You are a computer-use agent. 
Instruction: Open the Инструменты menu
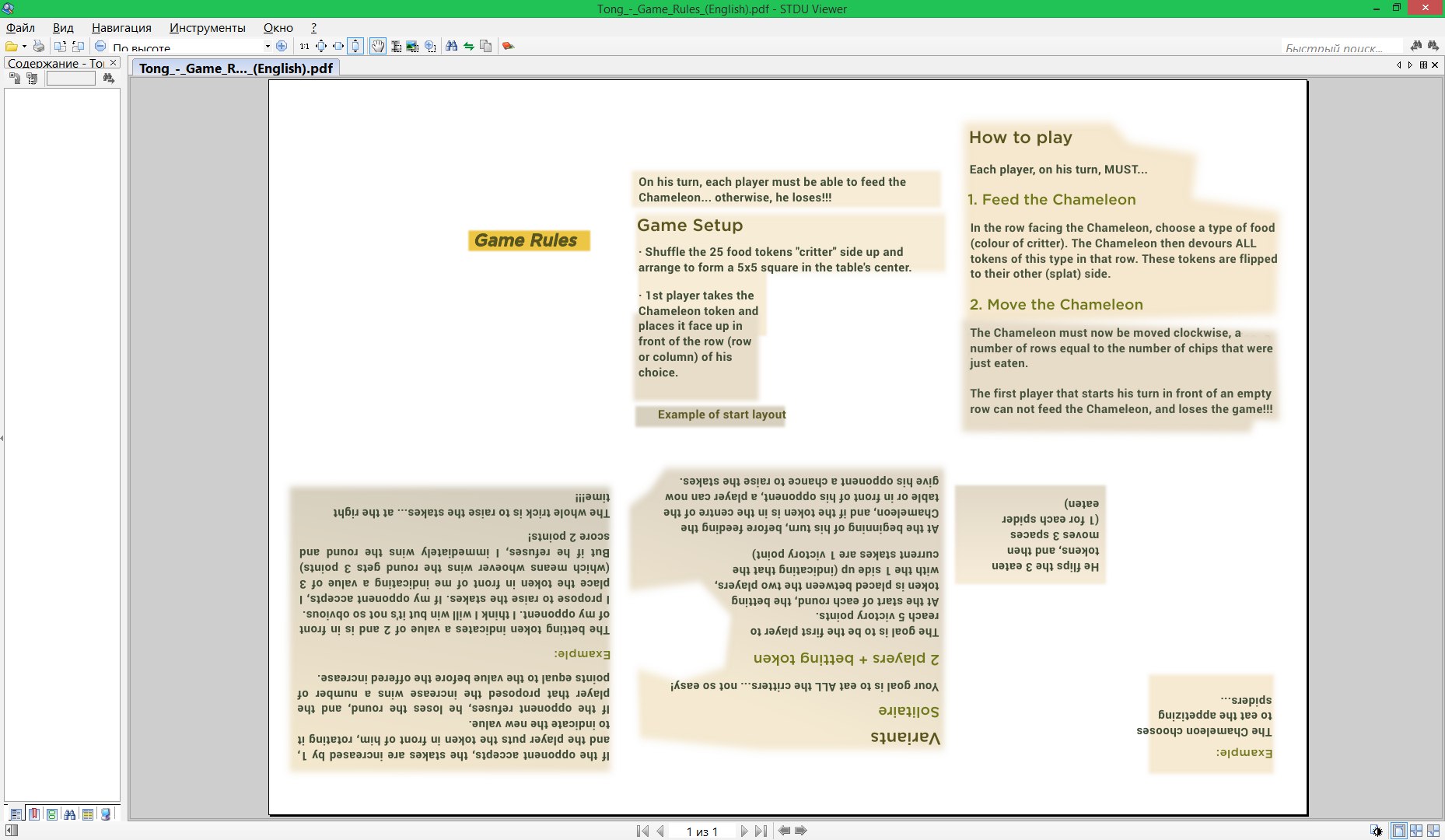[x=208, y=28]
